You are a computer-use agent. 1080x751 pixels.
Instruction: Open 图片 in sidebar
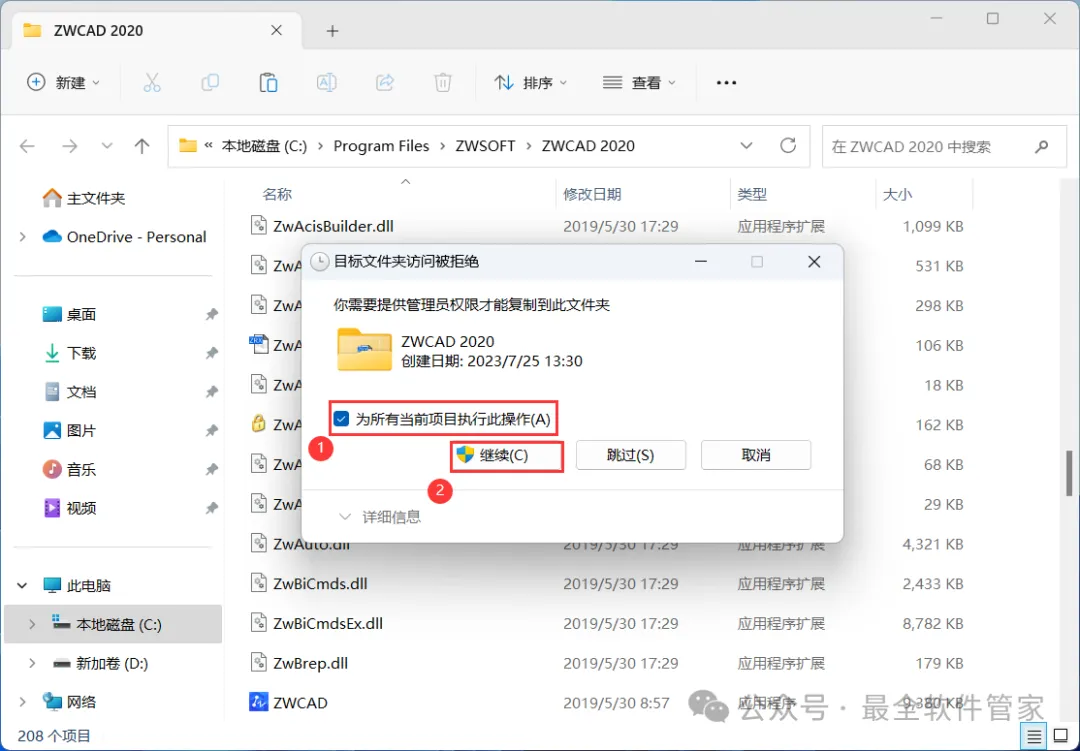69,431
